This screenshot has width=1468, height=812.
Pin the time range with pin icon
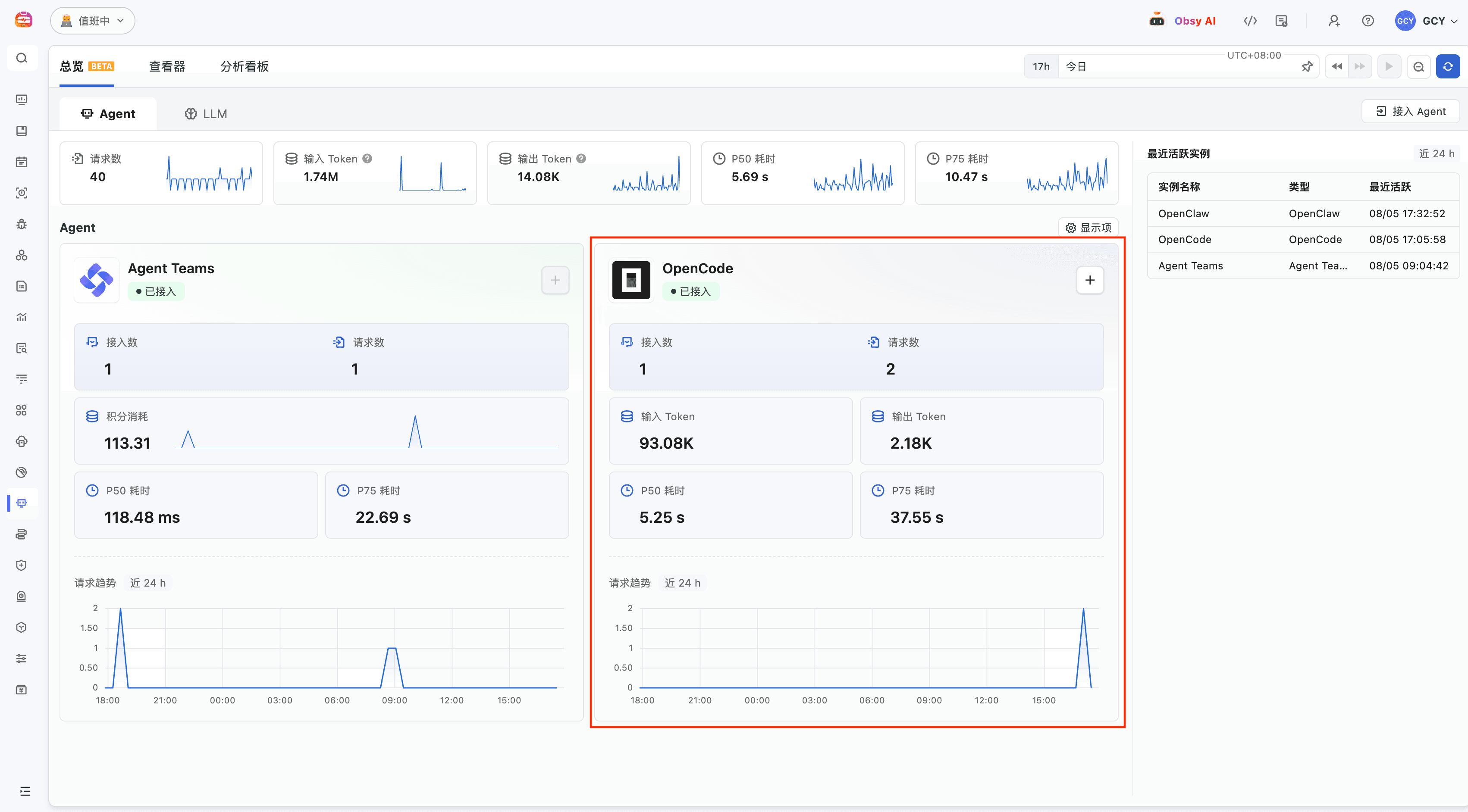coord(1308,67)
